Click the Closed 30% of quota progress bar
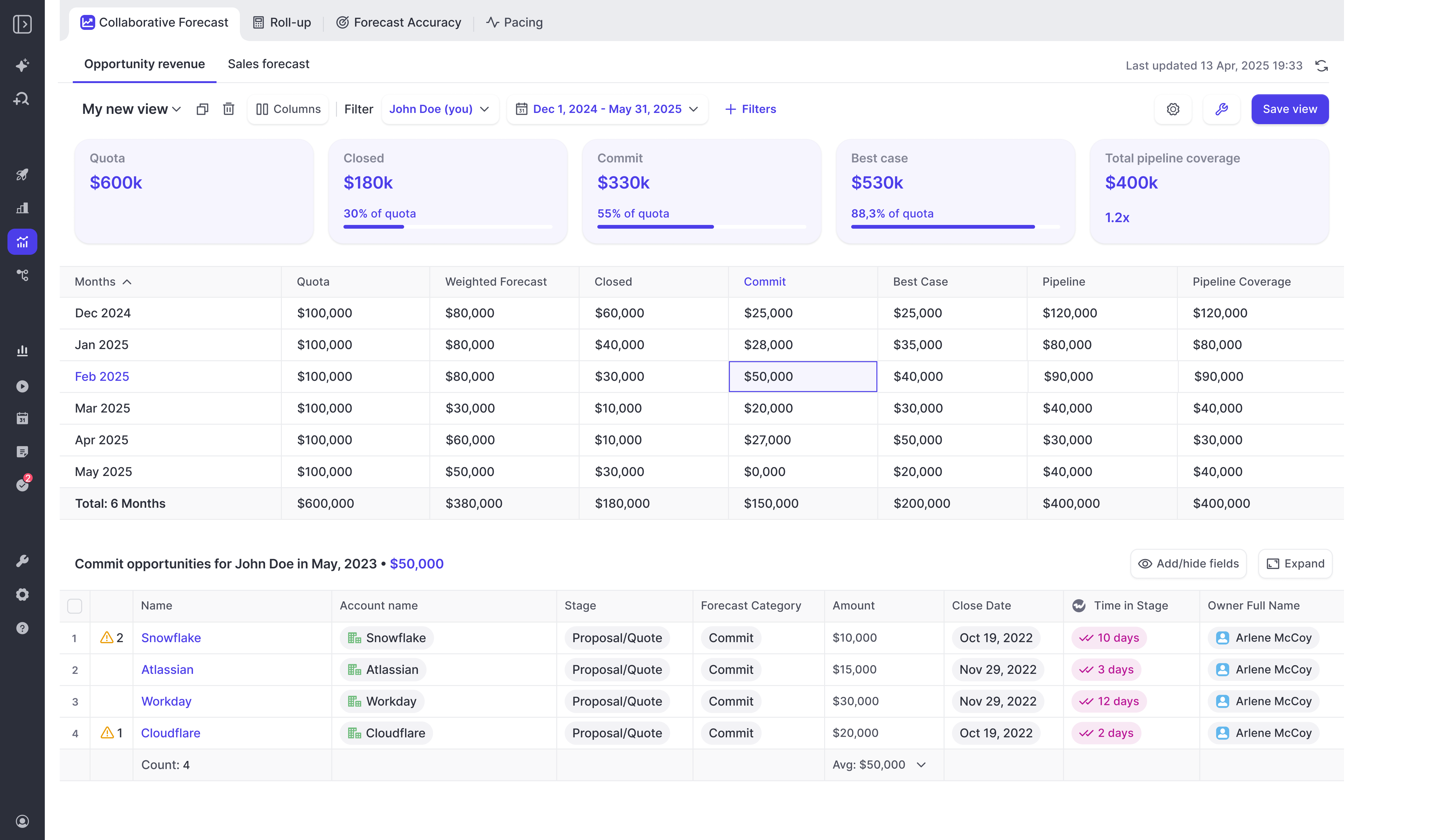This screenshot has height=840, width=1442. click(447, 227)
